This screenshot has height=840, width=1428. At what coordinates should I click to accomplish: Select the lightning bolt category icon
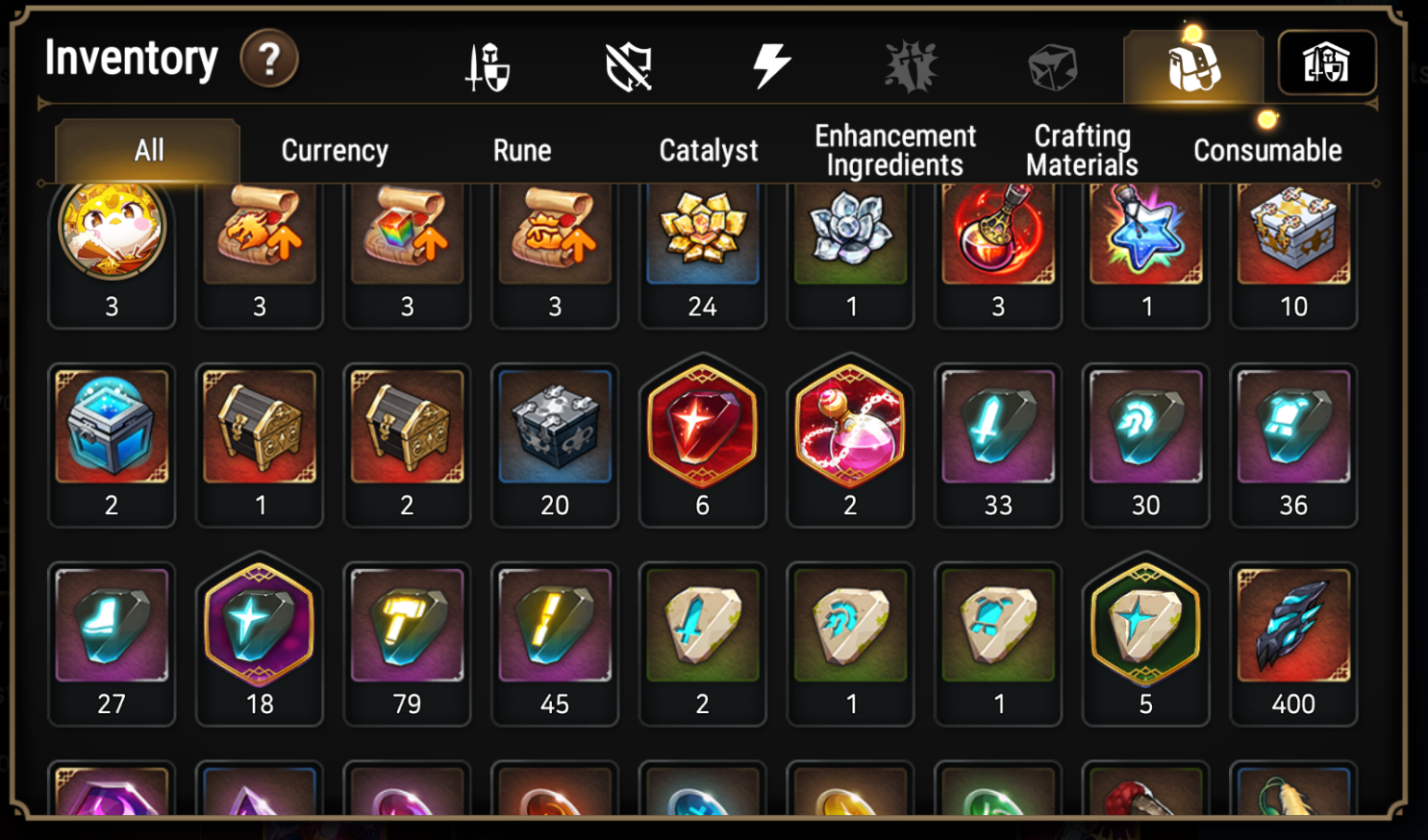pos(770,65)
